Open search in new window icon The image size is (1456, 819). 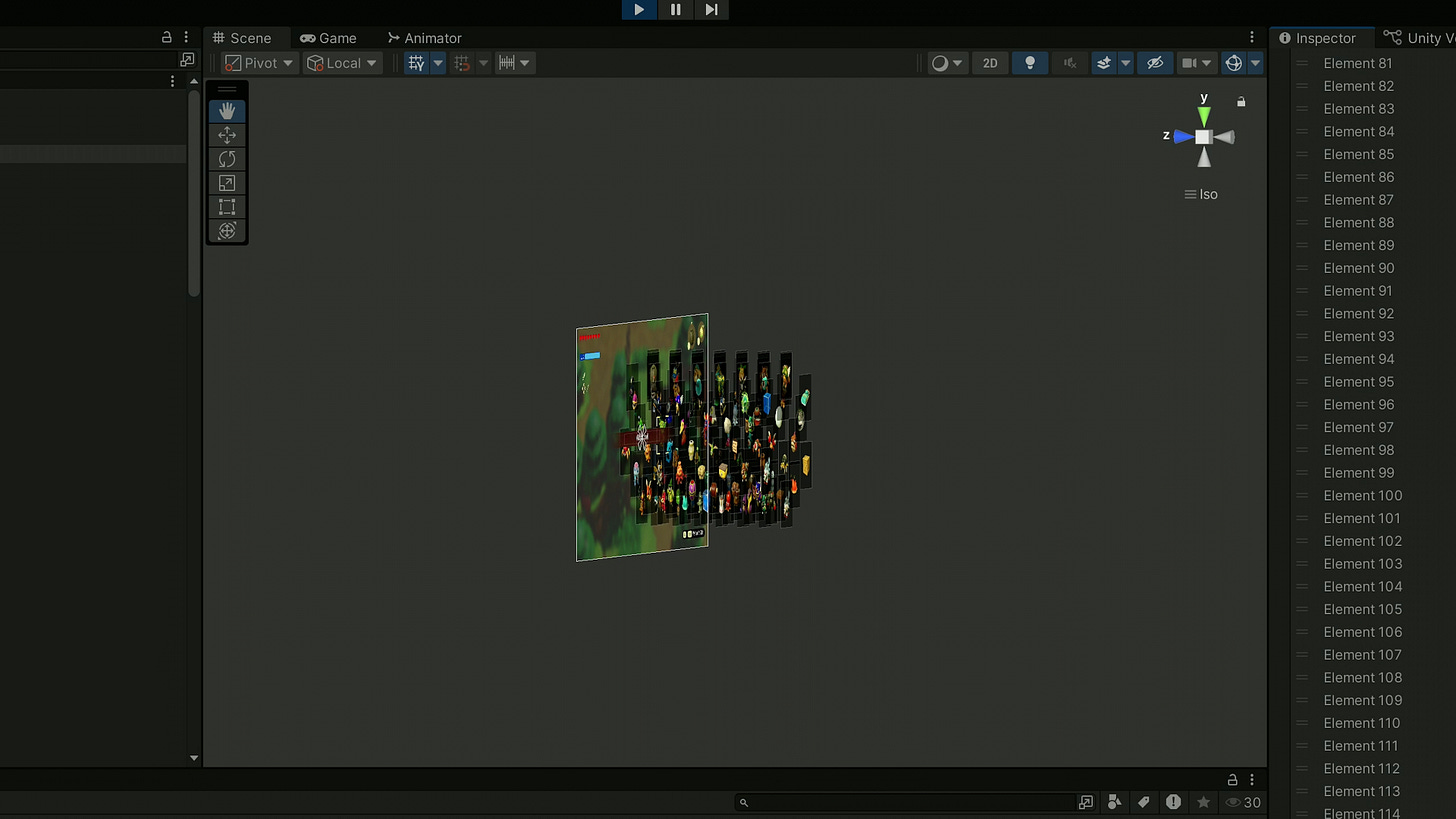tap(1086, 802)
